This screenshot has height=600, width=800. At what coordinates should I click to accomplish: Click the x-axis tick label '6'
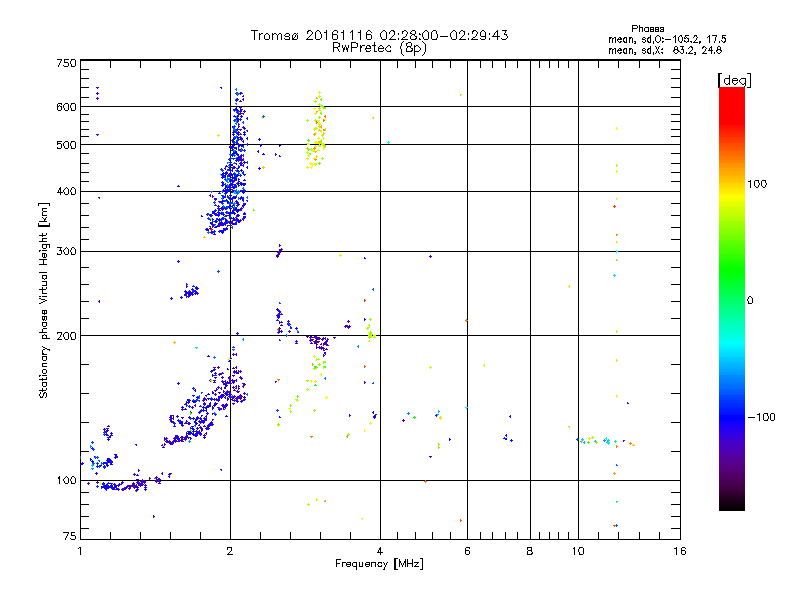(467, 551)
